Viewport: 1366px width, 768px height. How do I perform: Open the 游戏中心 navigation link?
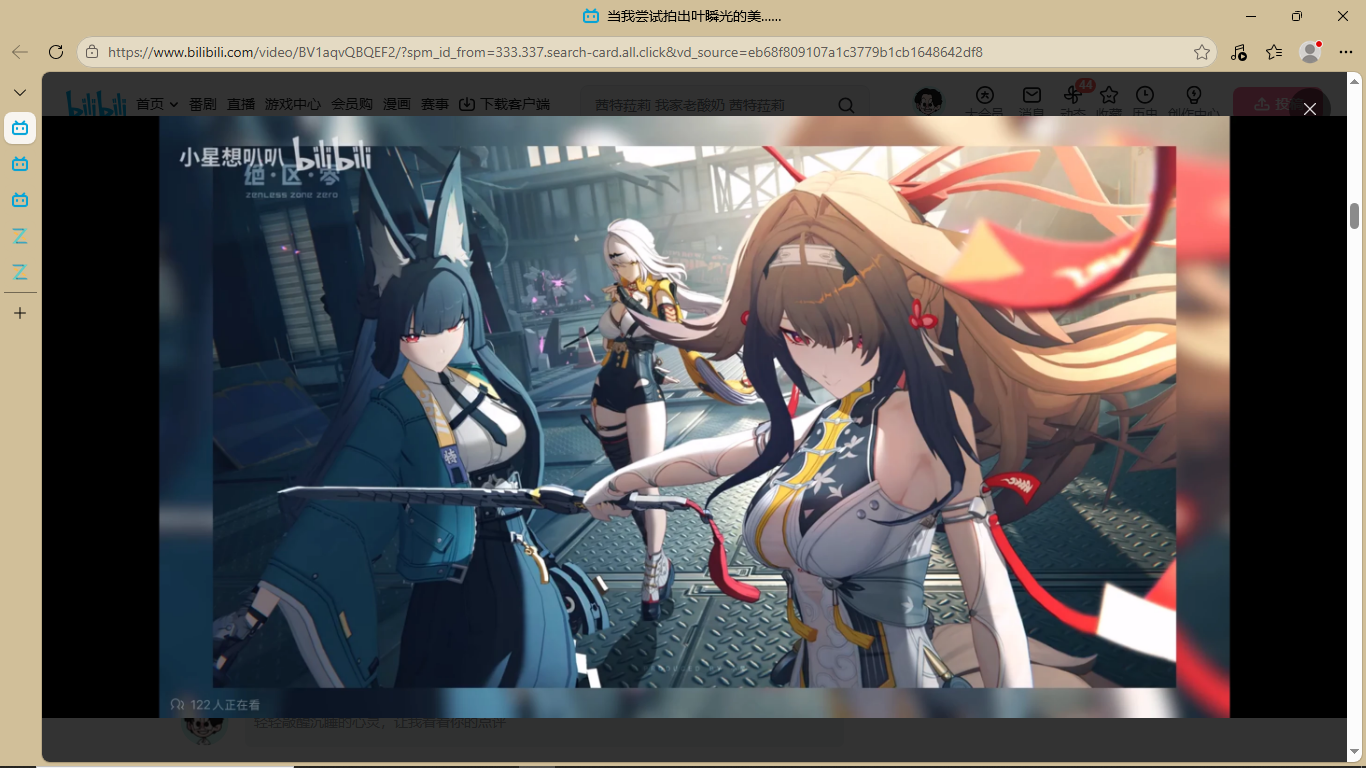(x=293, y=104)
